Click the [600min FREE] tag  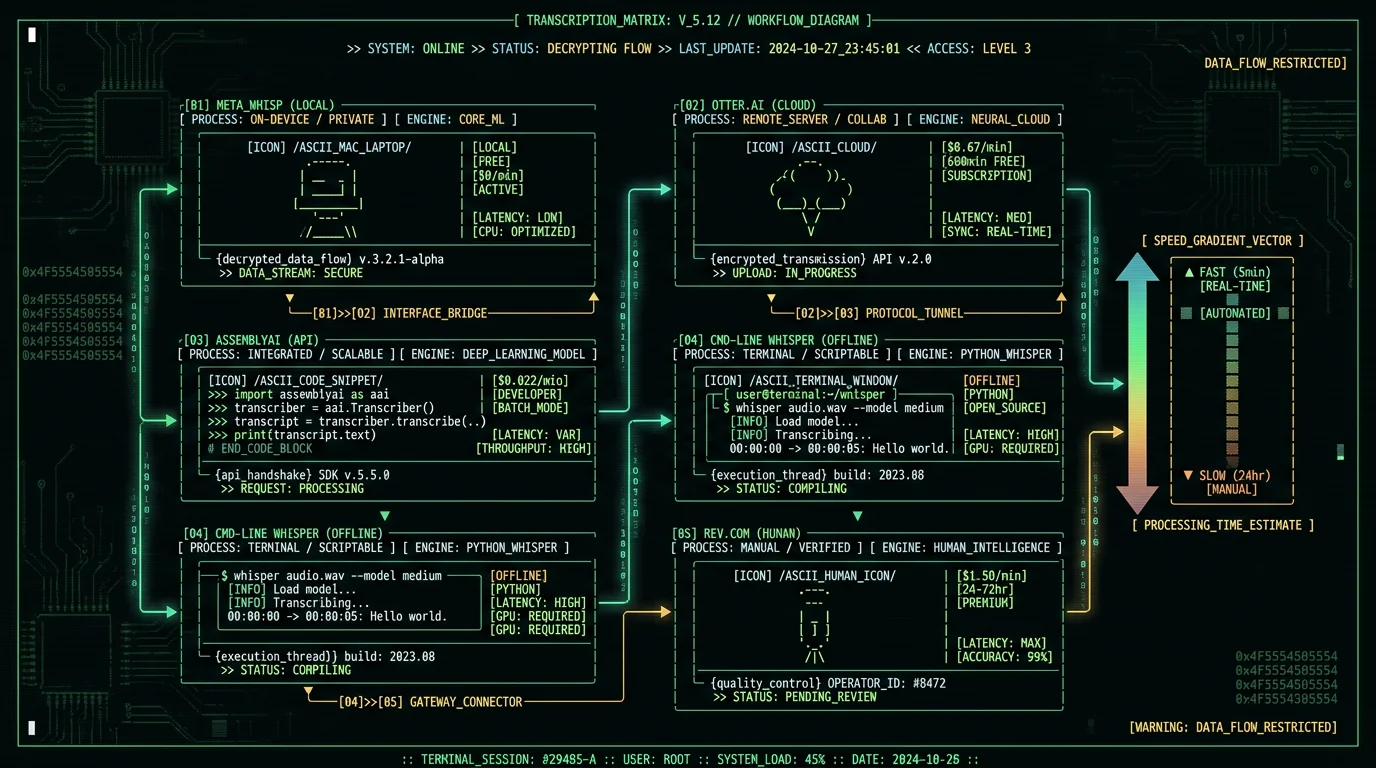984,161
